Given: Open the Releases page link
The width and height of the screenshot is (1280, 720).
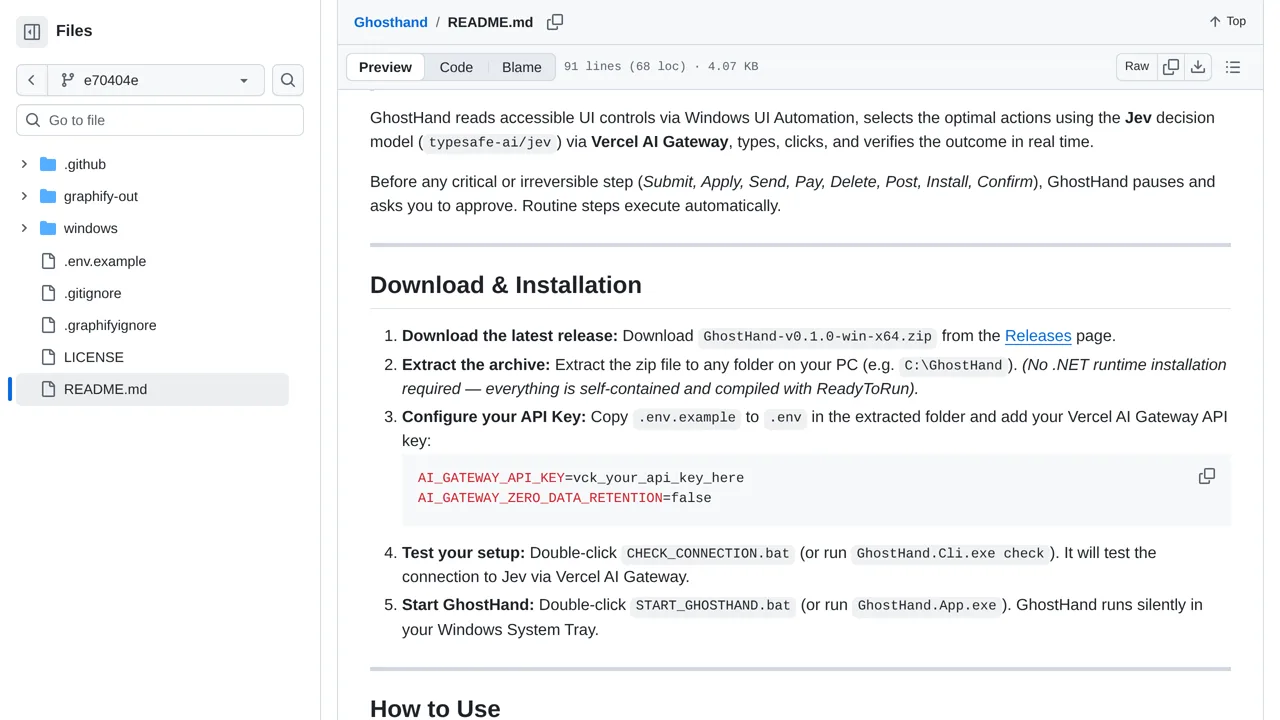Looking at the screenshot, I should pyautogui.click(x=1038, y=336).
